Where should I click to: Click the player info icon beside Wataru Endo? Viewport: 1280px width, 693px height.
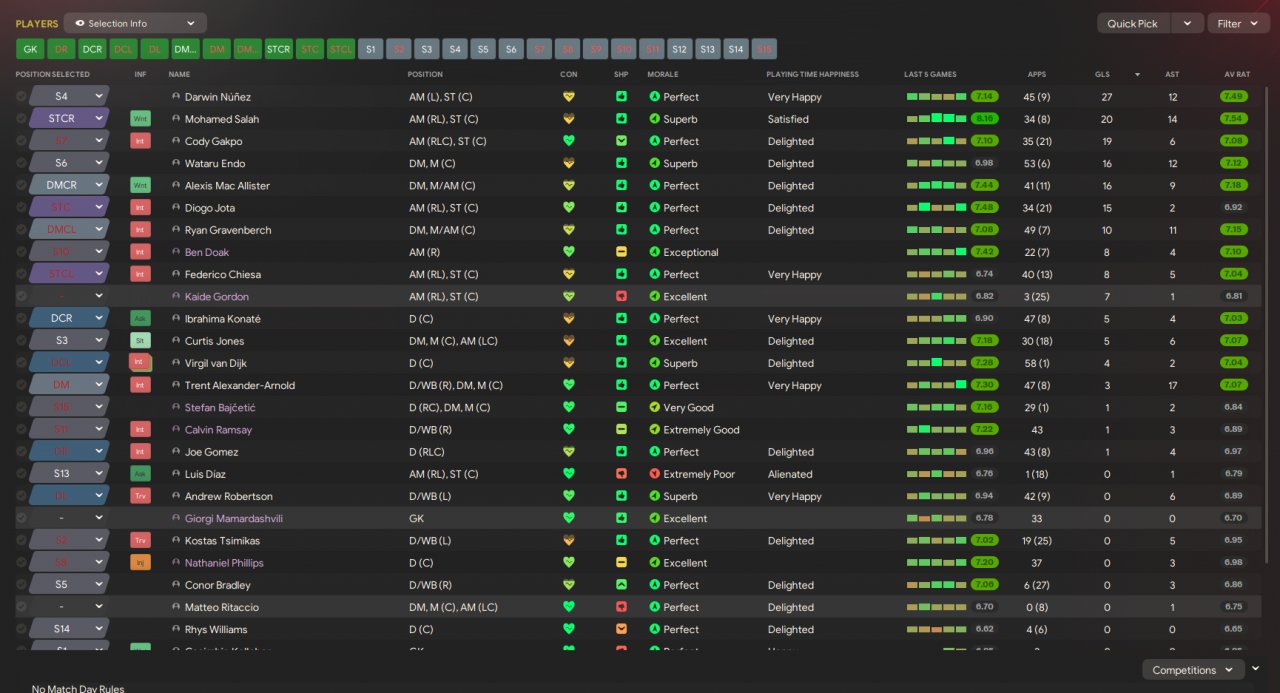[x=176, y=163]
